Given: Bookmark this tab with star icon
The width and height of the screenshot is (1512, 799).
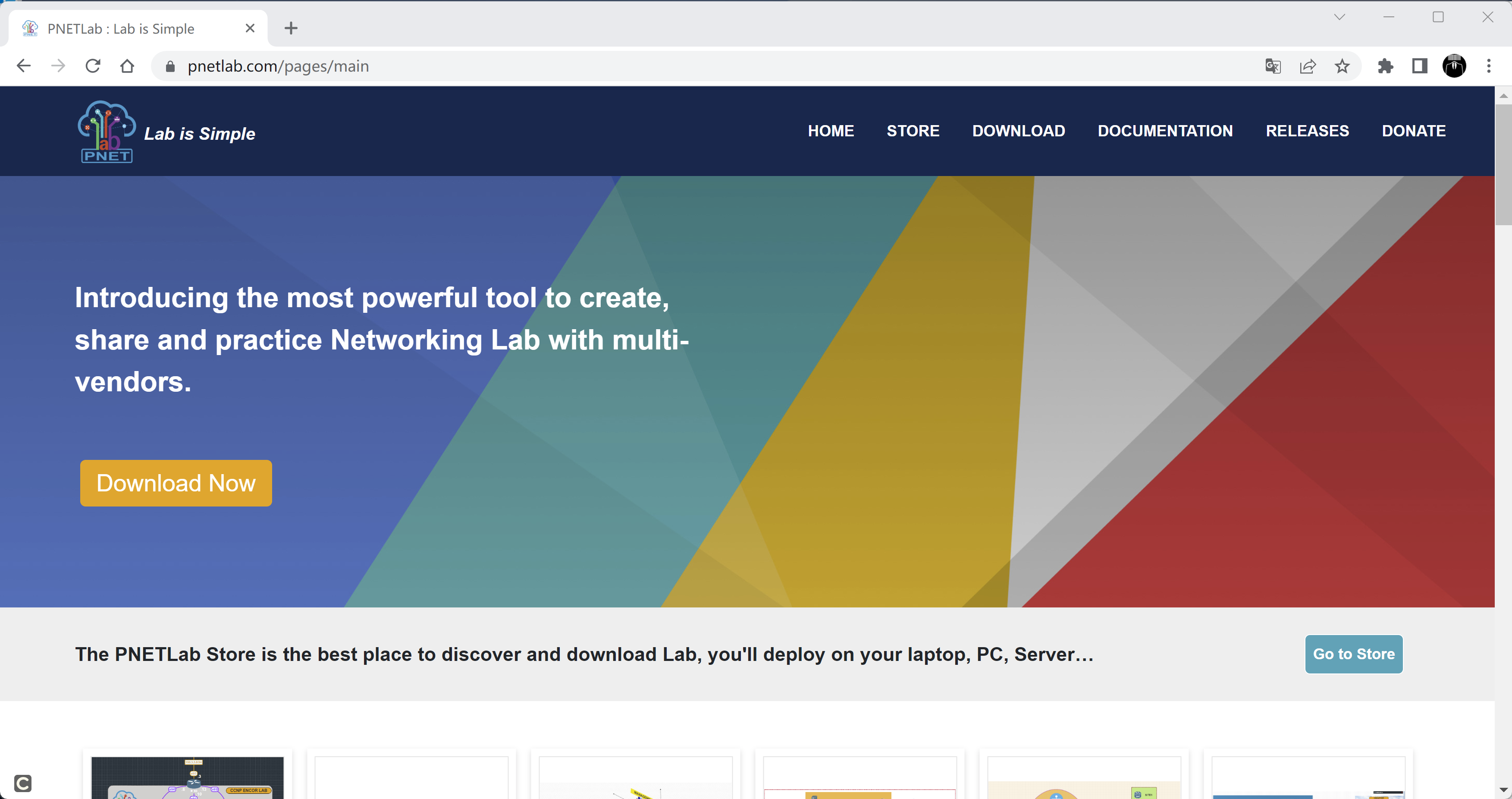Looking at the screenshot, I should click(x=1342, y=66).
